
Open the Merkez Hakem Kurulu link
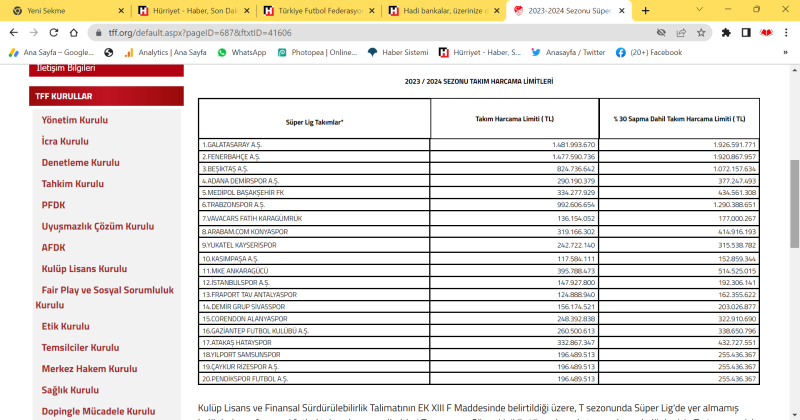point(89,368)
